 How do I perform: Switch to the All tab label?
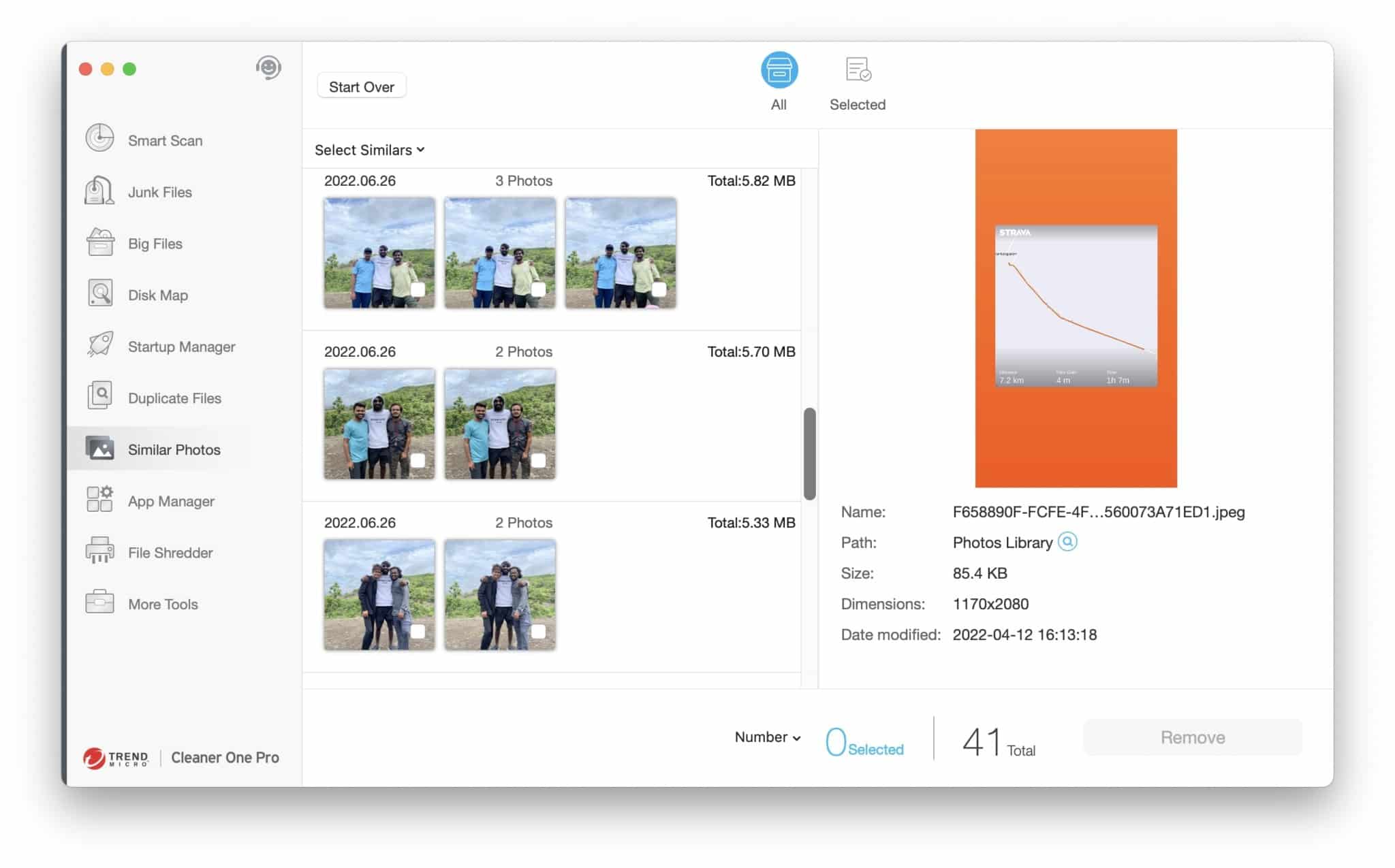(779, 105)
